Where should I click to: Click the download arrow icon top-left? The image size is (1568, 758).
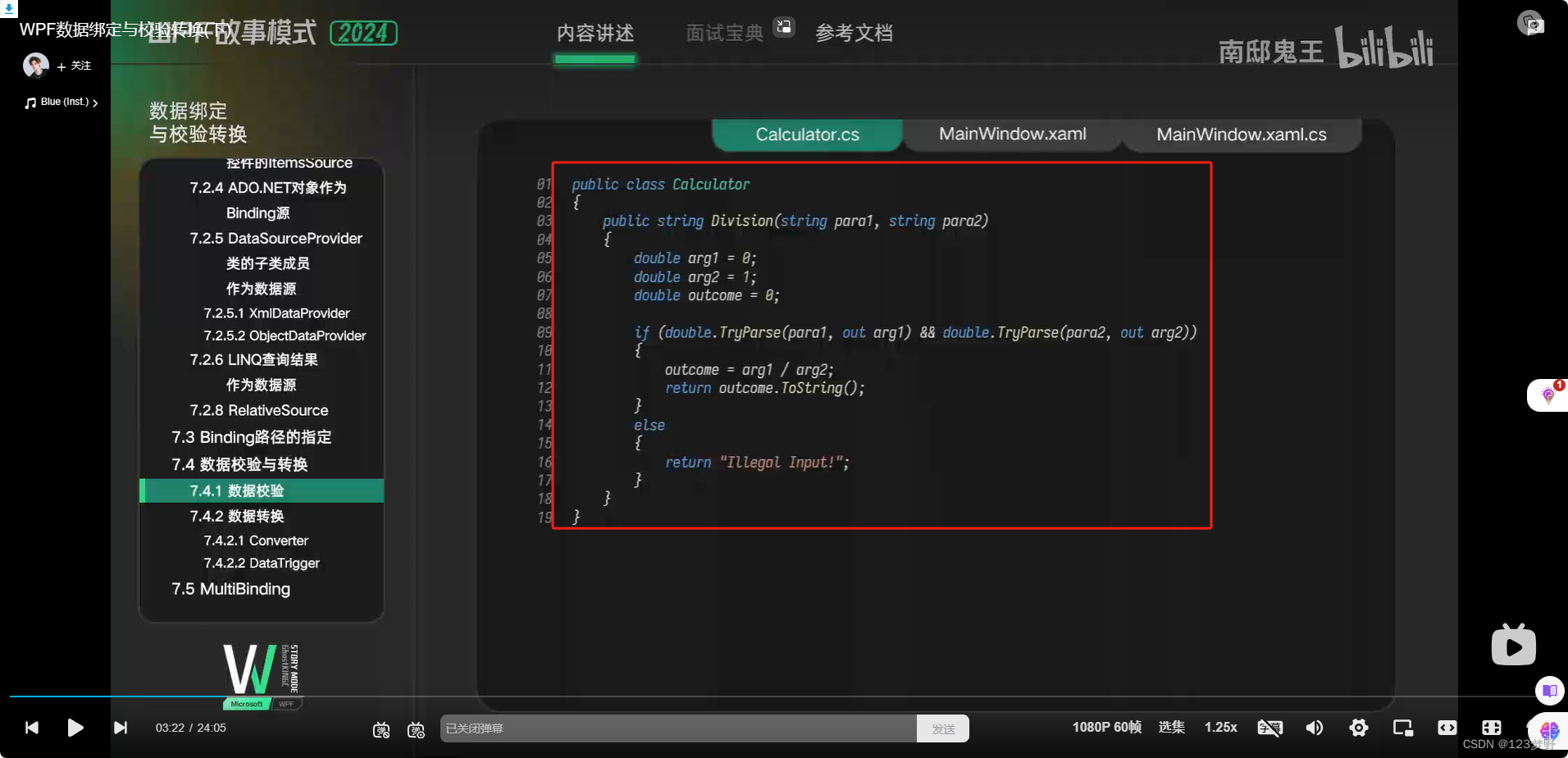click(x=8, y=8)
